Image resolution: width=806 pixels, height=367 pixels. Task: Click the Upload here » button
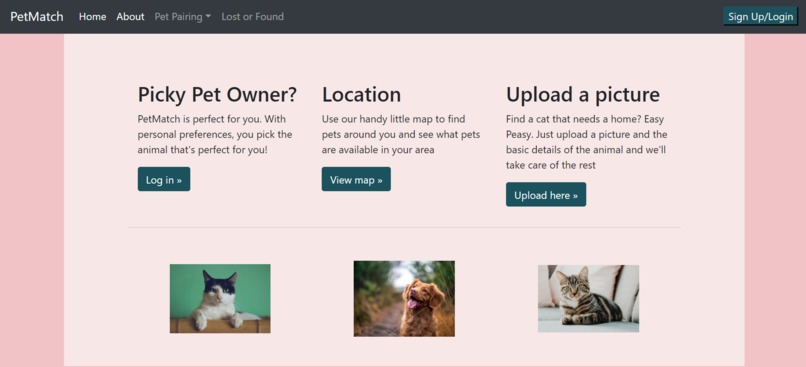546,195
